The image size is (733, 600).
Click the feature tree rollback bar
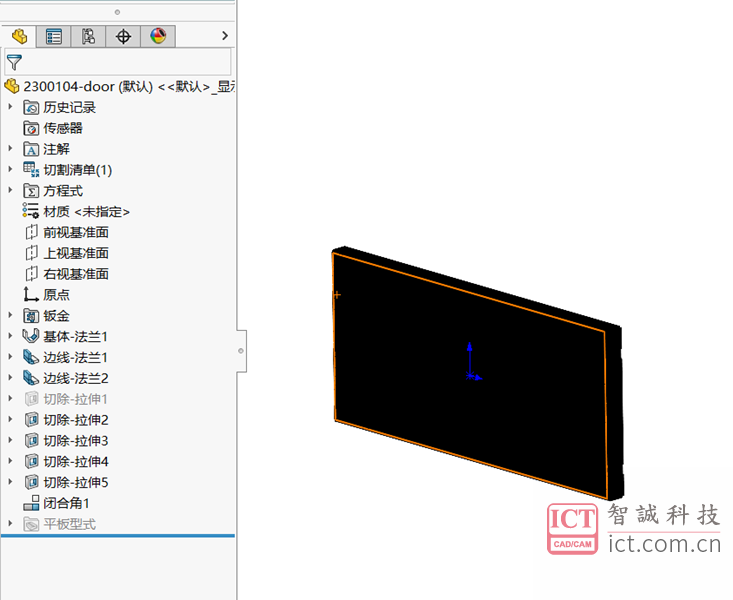tap(118, 536)
